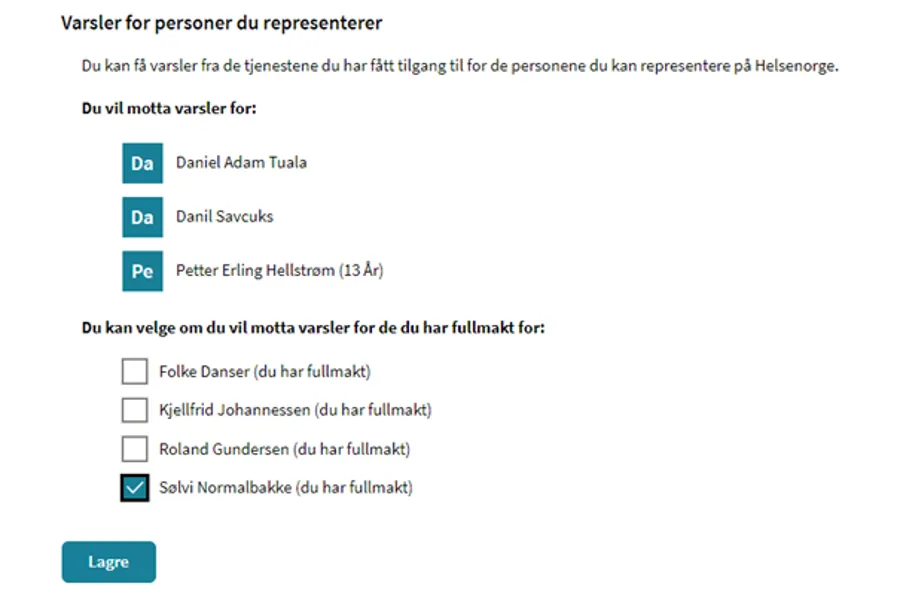Select the name Daniel Adam Tuala

[x=241, y=162]
